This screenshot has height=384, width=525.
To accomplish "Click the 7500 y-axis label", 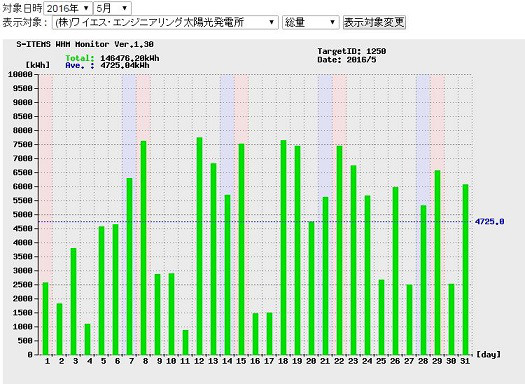I will click(x=23, y=144).
